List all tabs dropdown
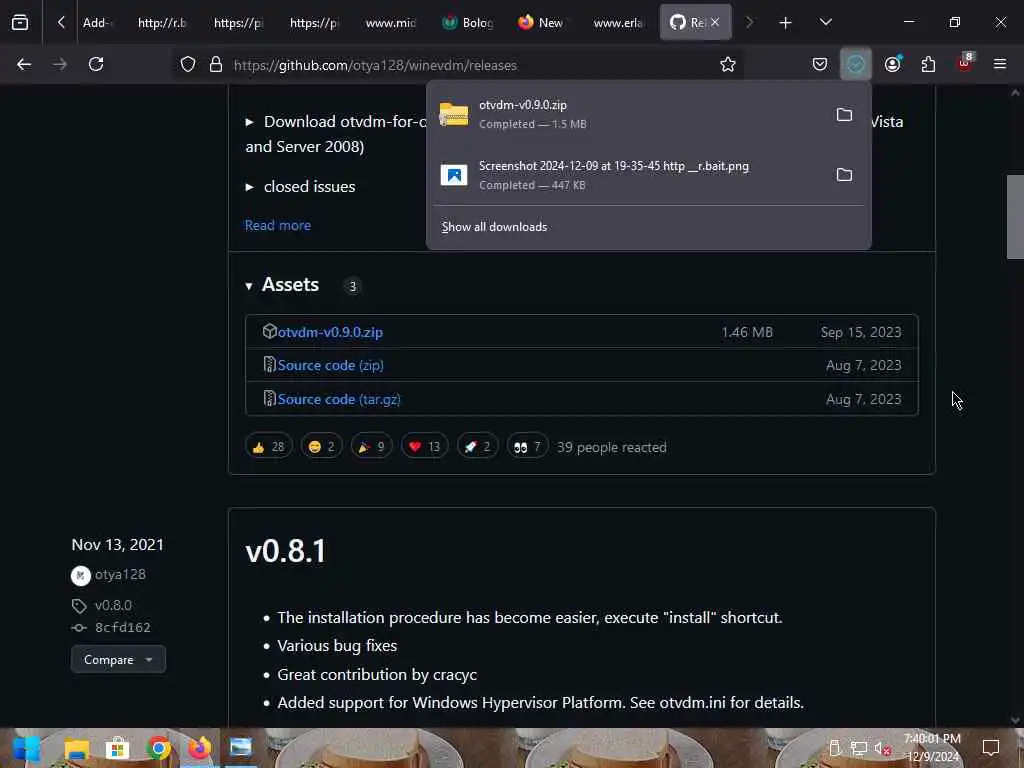This screenshot has height=768, width=1024. pos(825,23)
